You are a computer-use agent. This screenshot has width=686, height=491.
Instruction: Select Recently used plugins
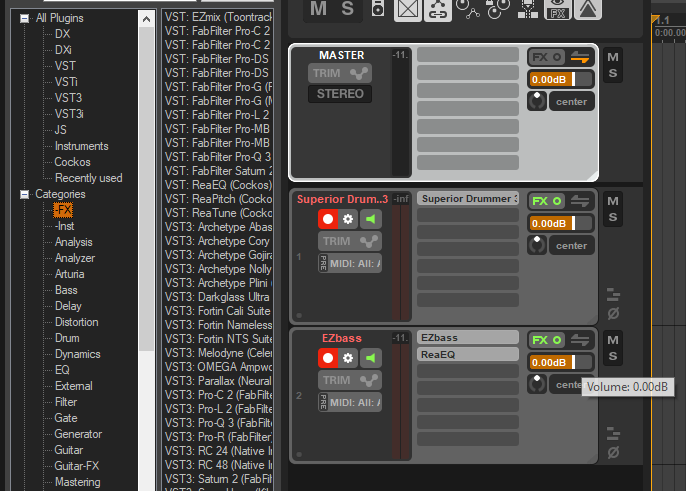[88, 178]
